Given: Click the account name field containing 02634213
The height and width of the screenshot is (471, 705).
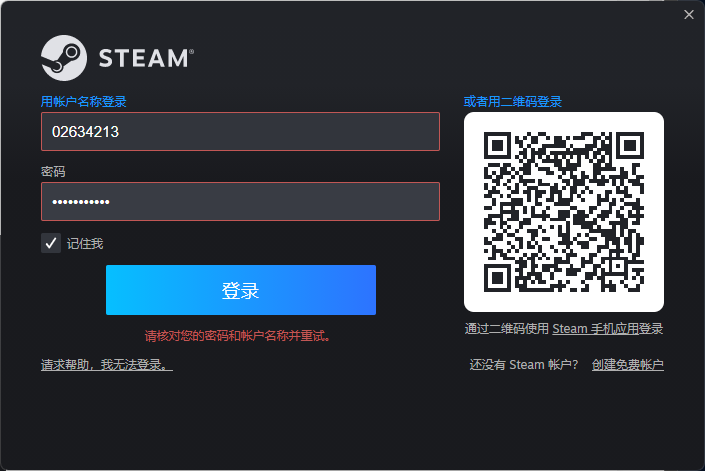Looking at the screenshot, I should pyautogui.click(x=240, y=131).
